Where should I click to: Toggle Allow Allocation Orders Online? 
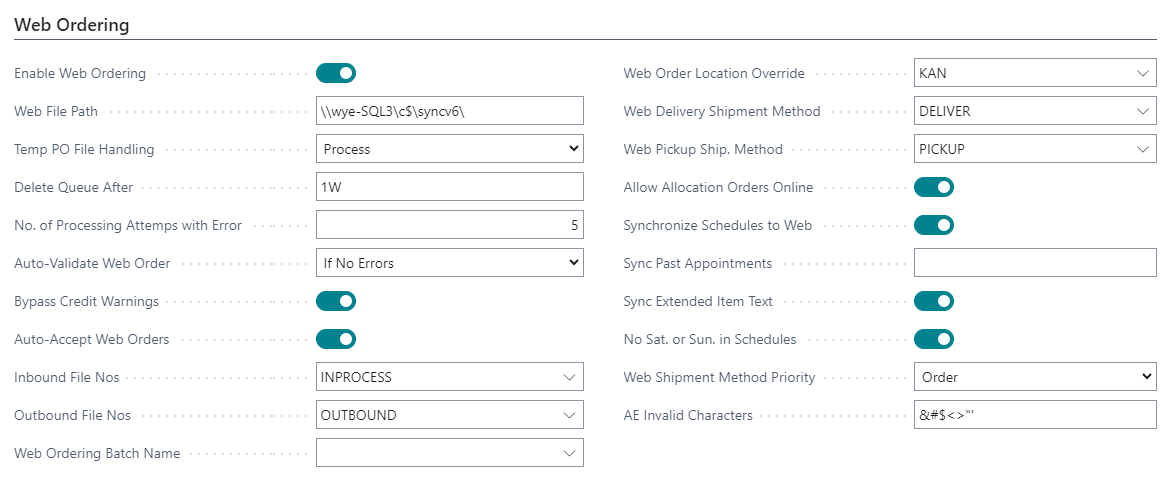coord(934,187)
